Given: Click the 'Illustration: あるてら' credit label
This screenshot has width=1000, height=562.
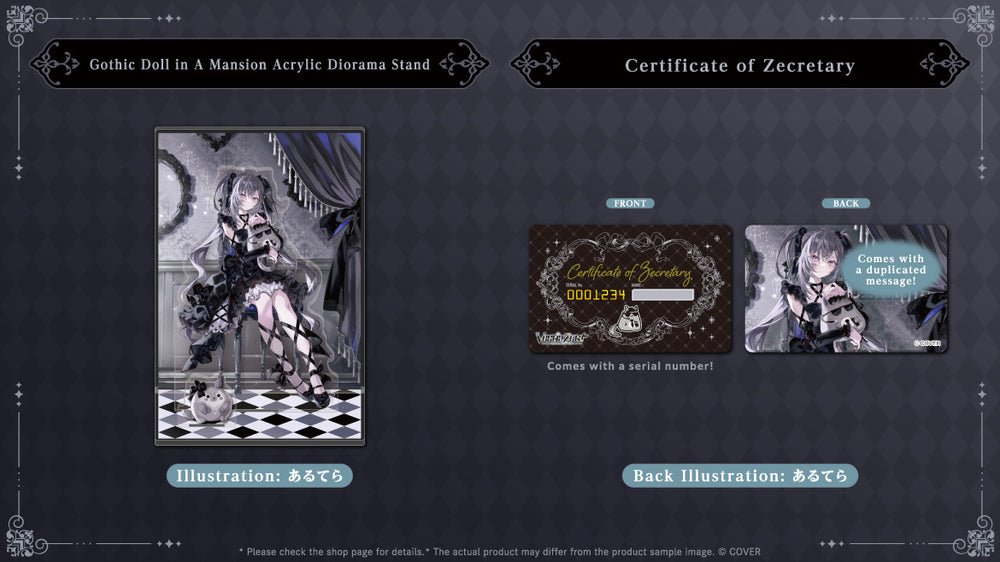Looking at the screenshot, I should pyautogui.click(x=260, y=476).
